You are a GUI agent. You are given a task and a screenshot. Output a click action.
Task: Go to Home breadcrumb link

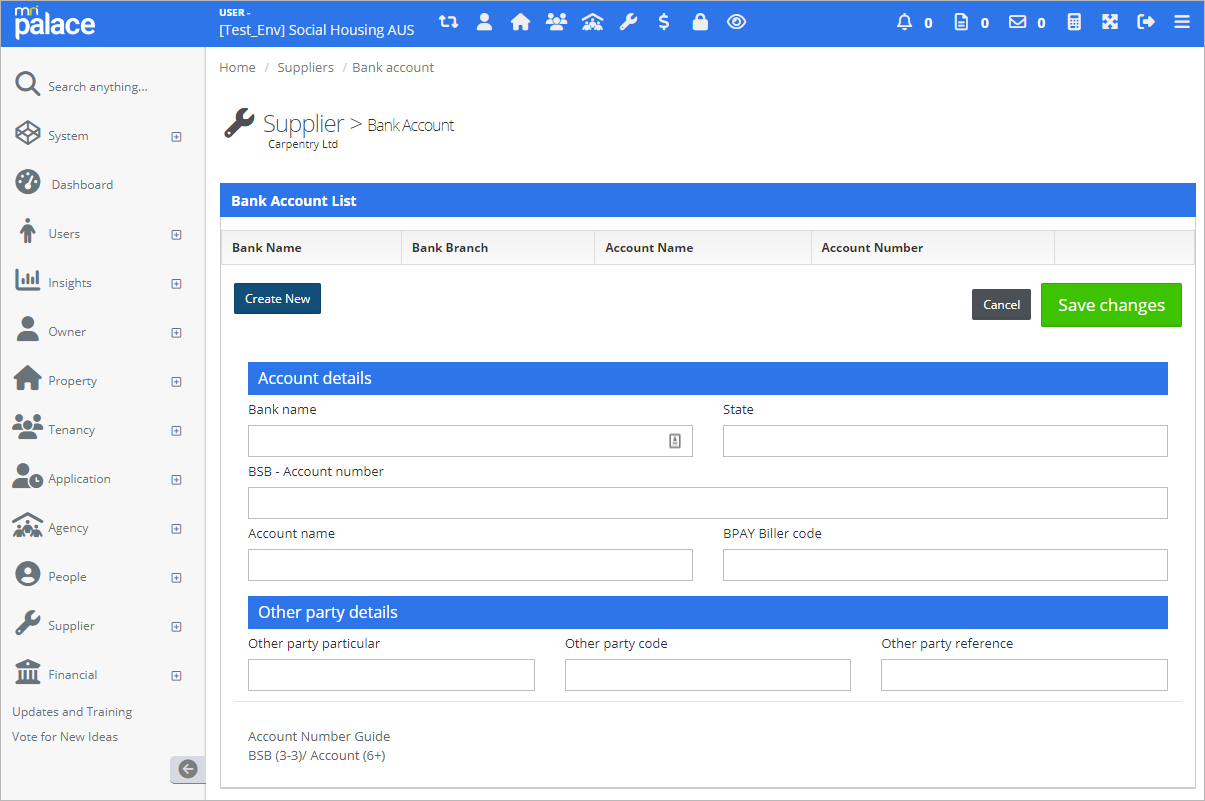(237, 68)
